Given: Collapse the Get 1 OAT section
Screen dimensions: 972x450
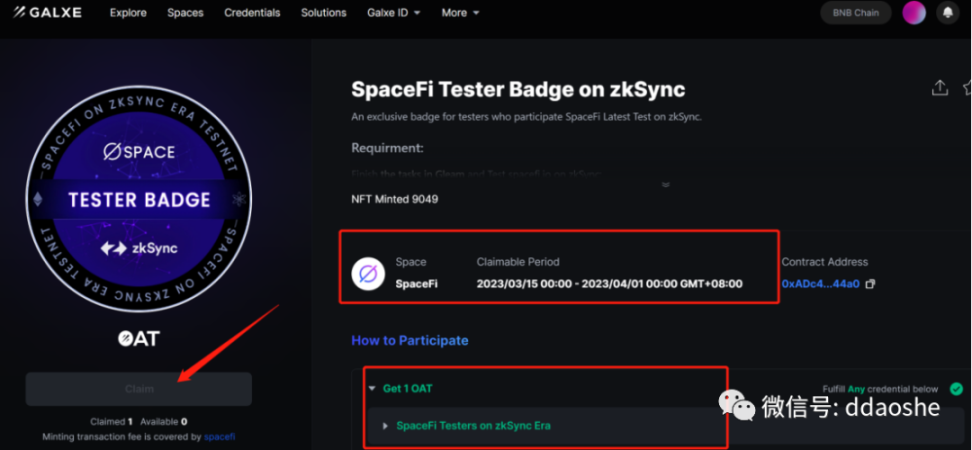Looking at the screenshot, I should (372, 388).
